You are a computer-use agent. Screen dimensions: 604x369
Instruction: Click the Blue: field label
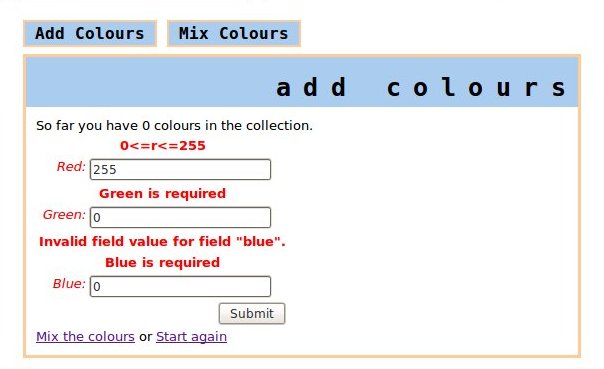point(69,283)
